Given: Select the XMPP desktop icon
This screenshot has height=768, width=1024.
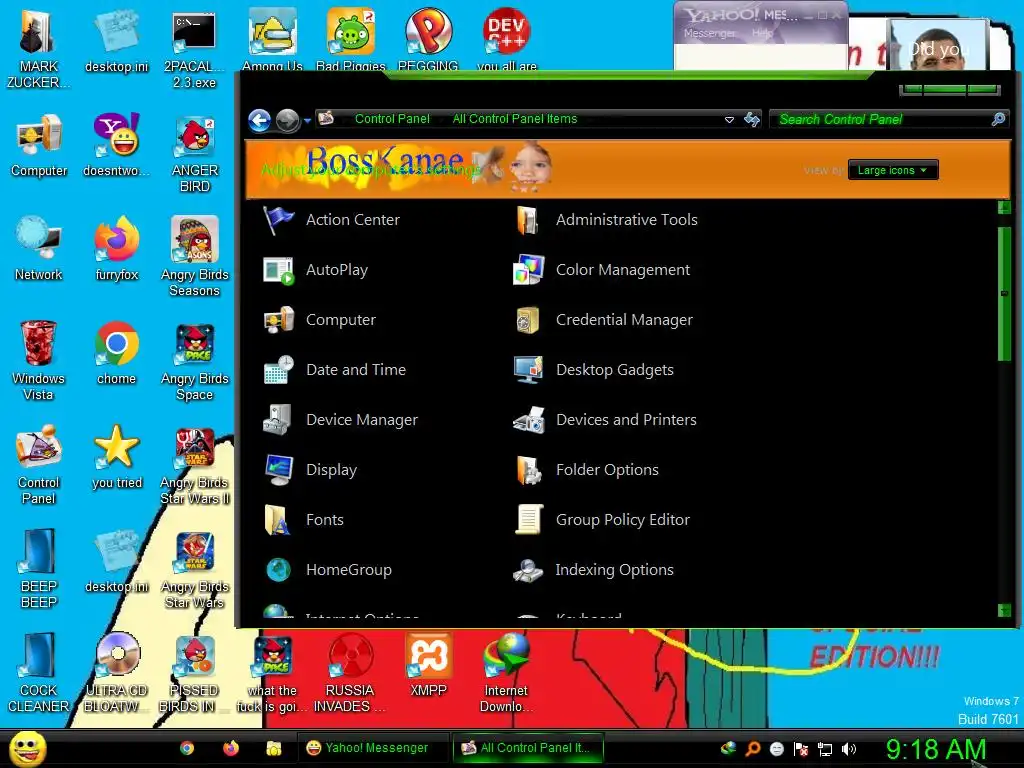Looking at the screenshot, I should [x=428, y=665].
